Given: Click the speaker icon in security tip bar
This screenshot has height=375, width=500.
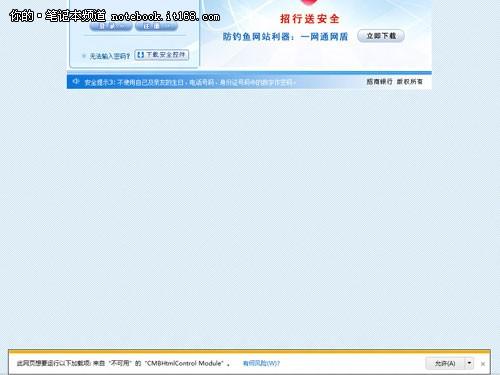Looking at the screenshot, I should [x=76, y=81].
